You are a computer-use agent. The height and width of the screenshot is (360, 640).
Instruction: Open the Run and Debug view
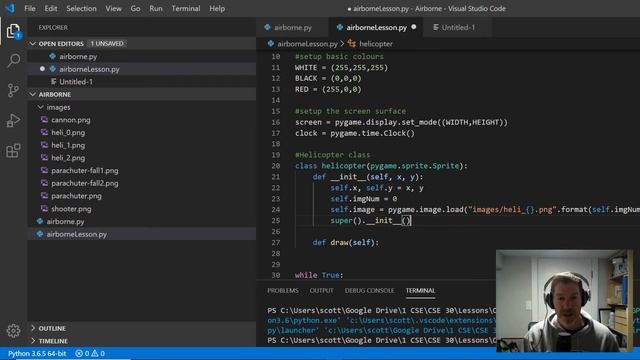tap(13, 120)
